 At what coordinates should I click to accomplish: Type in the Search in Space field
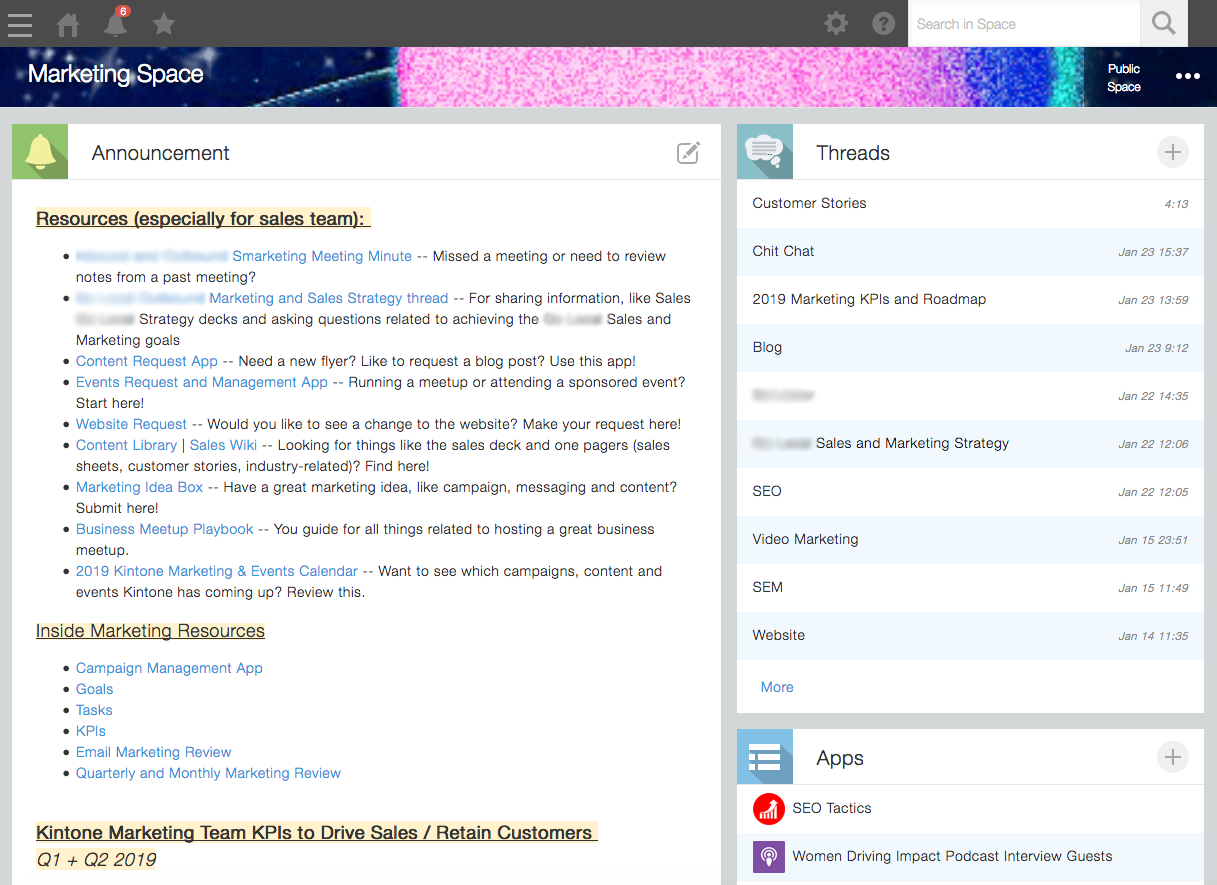1022,24
